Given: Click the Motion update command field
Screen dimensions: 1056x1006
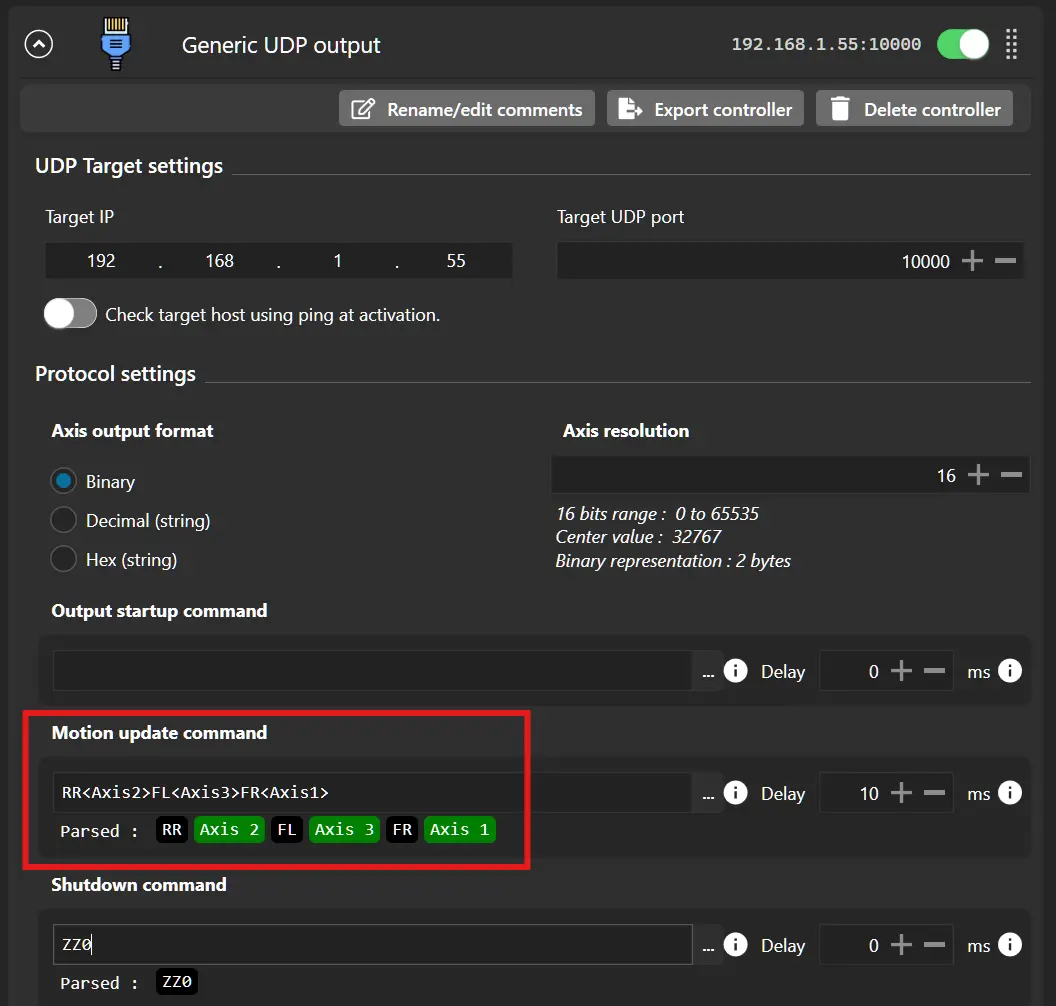Looking at the screenshot, I should point(372,793).
